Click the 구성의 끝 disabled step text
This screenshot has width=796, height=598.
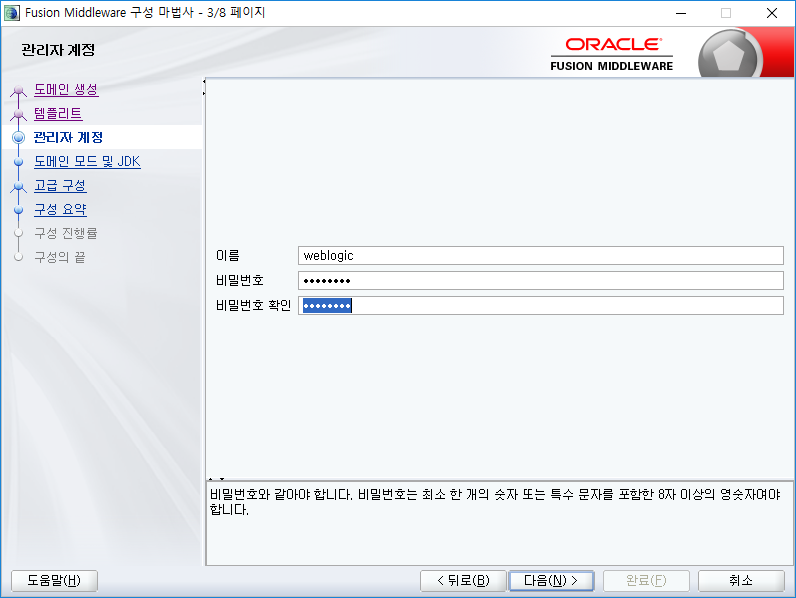(60, 257)
